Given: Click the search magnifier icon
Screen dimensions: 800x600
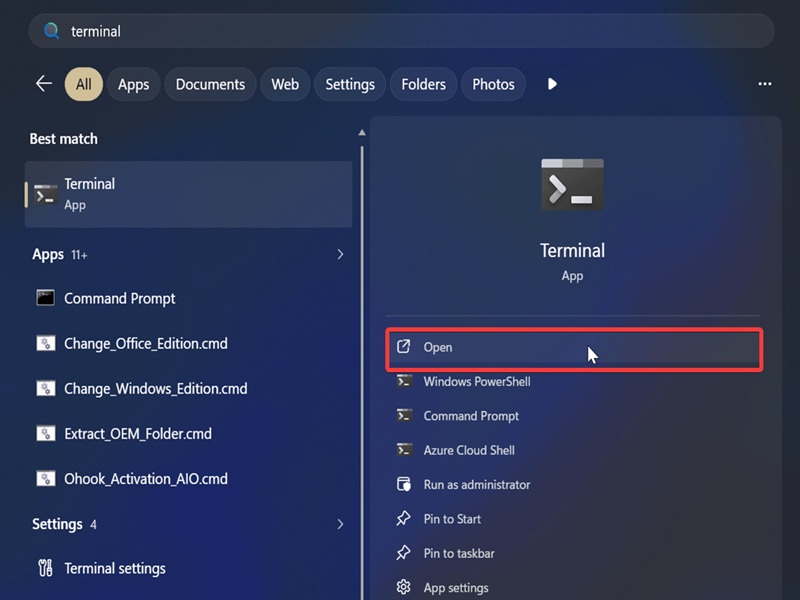Looking at the screenshot, I should (51, 31).
